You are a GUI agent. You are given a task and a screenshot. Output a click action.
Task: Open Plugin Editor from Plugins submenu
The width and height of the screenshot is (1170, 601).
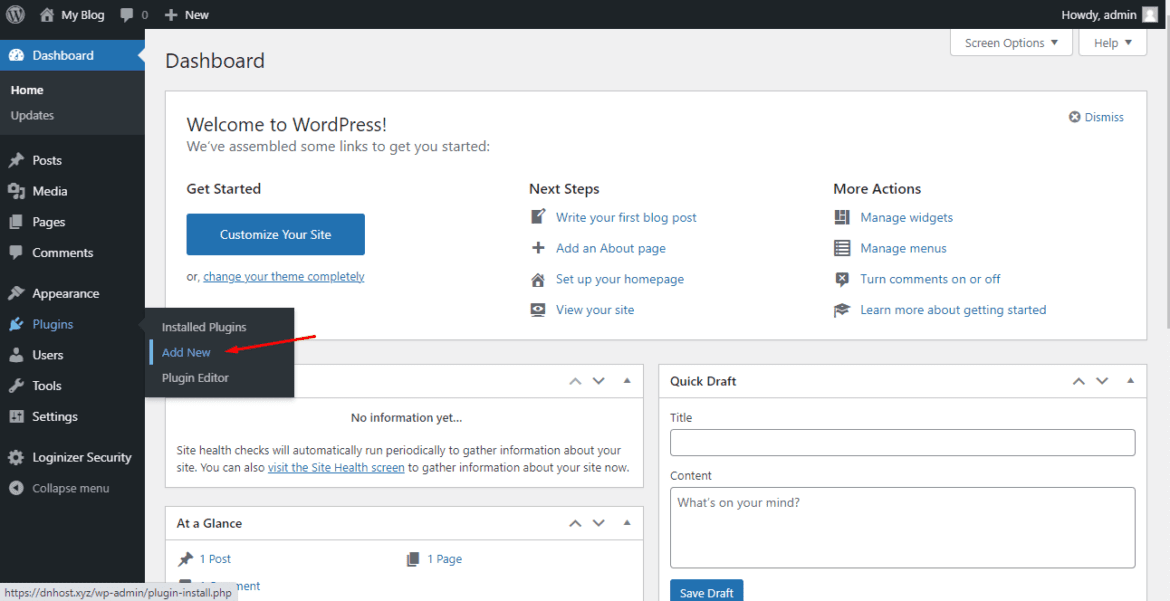point(195,378)
